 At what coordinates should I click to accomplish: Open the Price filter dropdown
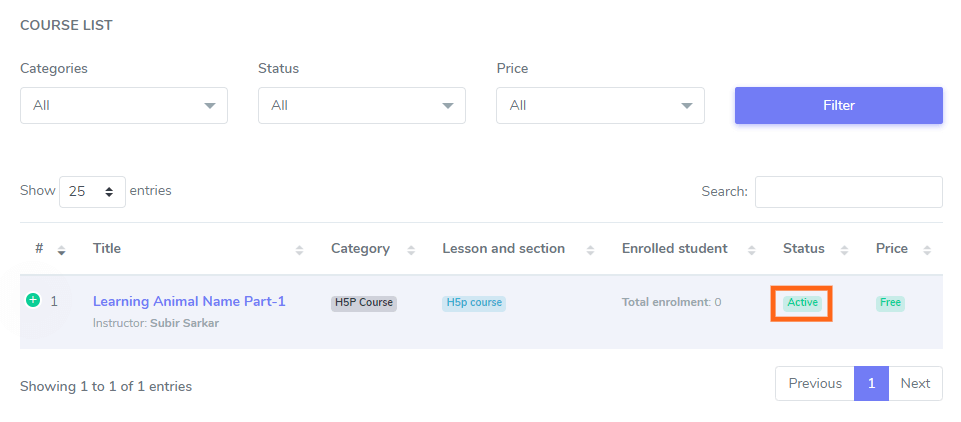[x=600, y=105]
